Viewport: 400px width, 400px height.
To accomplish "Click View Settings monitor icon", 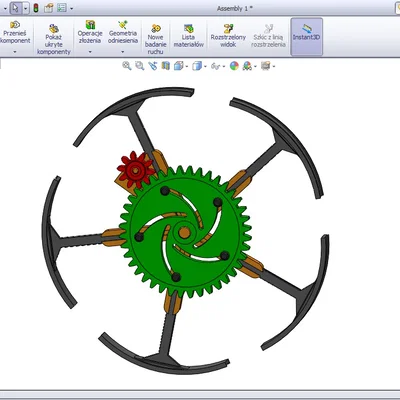I will [x=266, y=66].
